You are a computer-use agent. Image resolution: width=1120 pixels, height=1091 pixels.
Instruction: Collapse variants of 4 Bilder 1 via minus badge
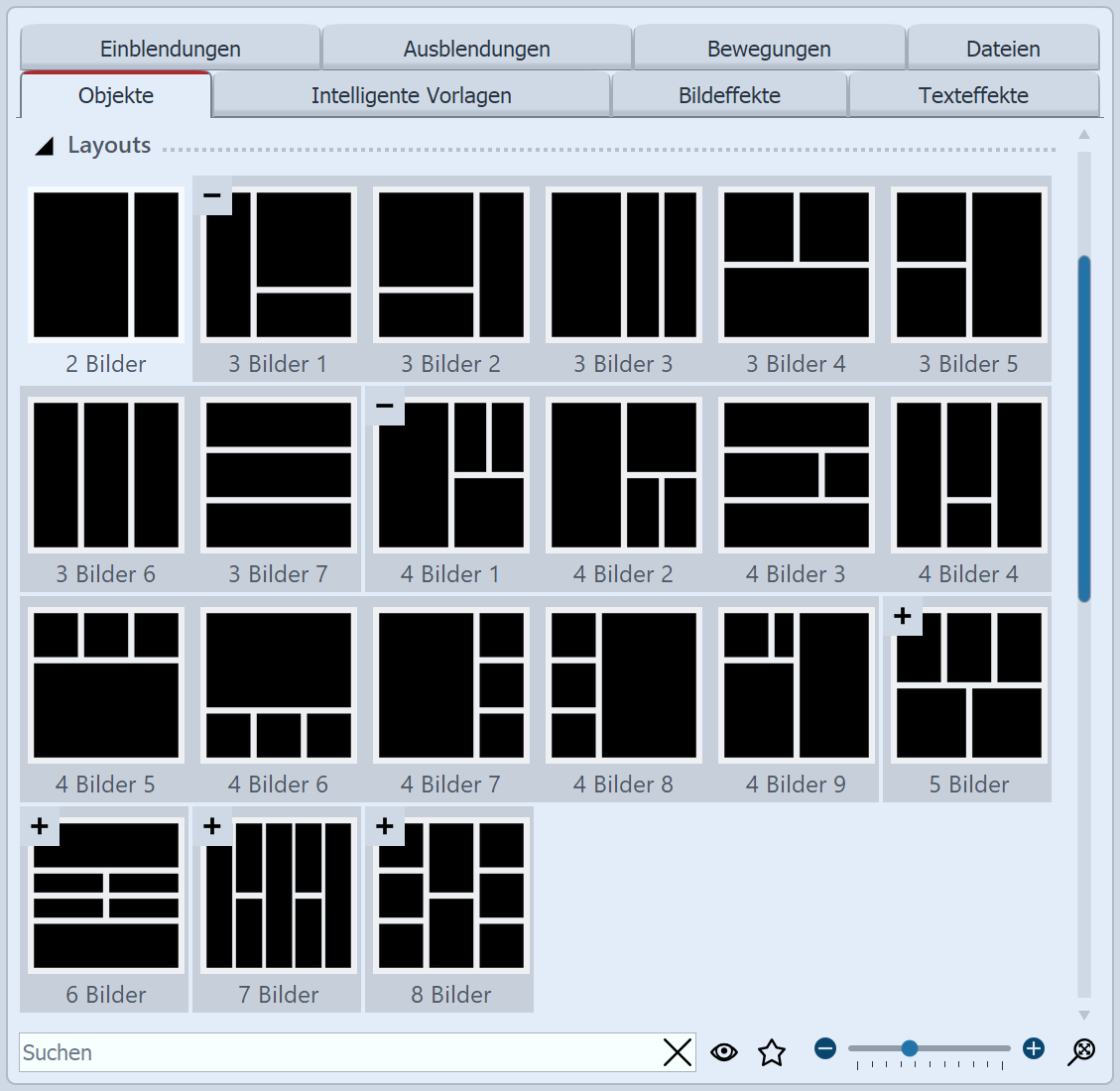click(385, 407)
